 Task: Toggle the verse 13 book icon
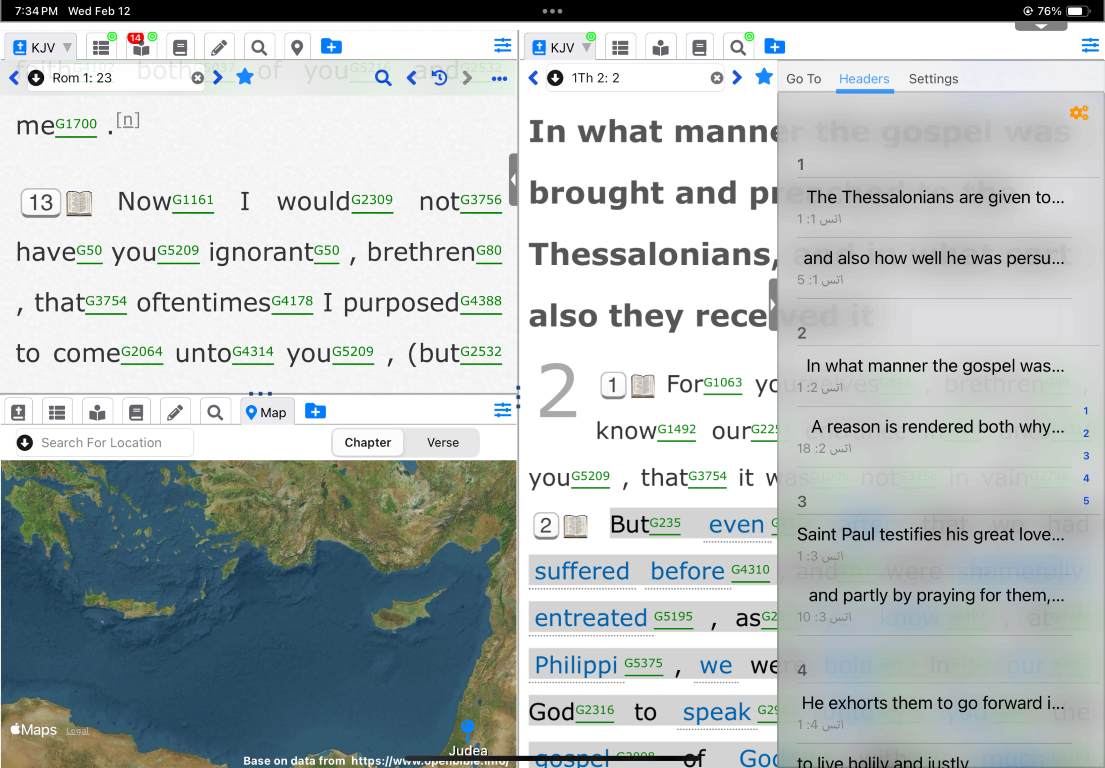pyautogui.click(x=79, y=203)
